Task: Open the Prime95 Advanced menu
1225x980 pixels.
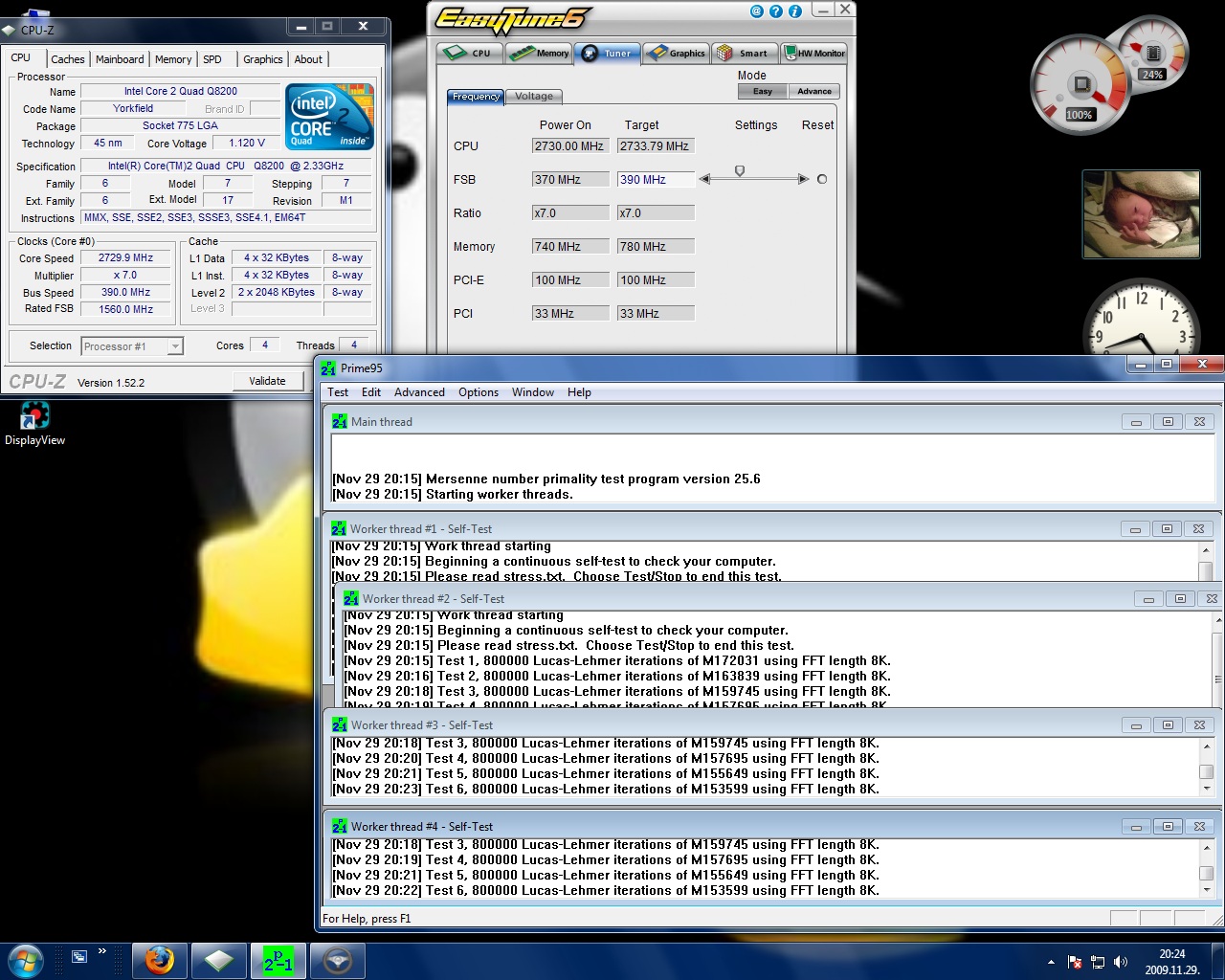Action: pyautogui.click(x=419, y=392)
